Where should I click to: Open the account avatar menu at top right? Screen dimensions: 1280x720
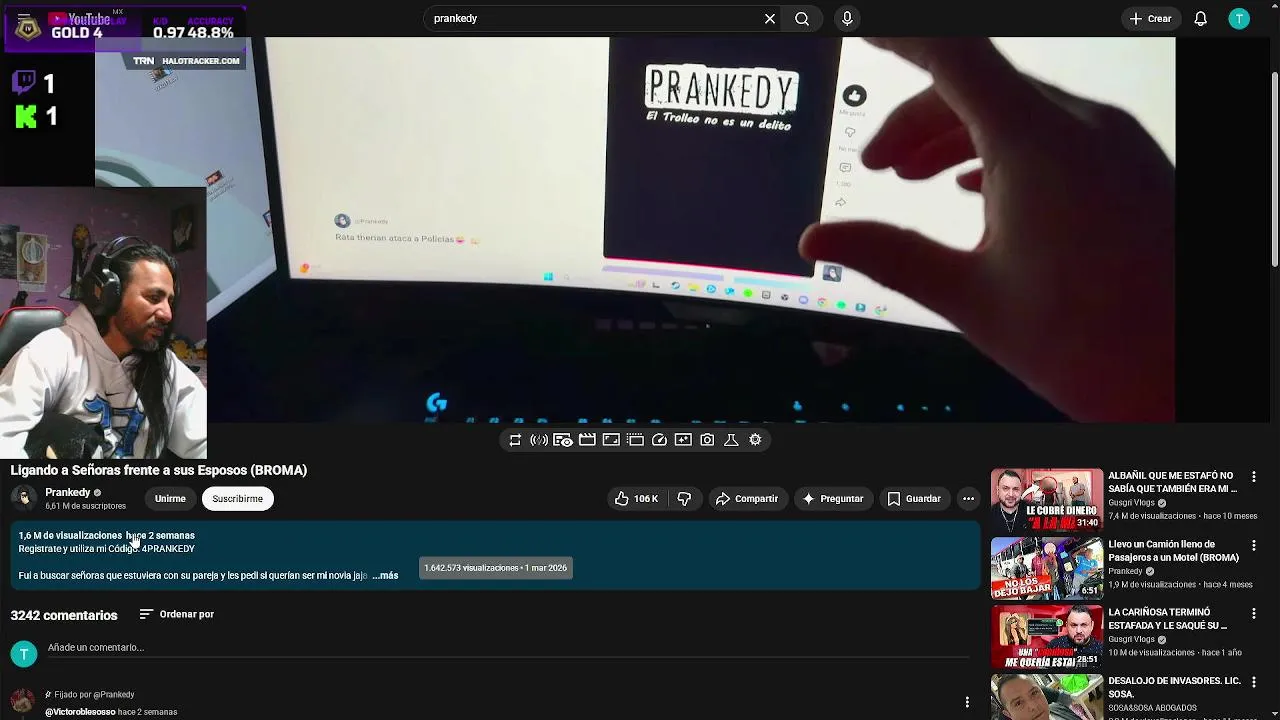coord(1239,18)
